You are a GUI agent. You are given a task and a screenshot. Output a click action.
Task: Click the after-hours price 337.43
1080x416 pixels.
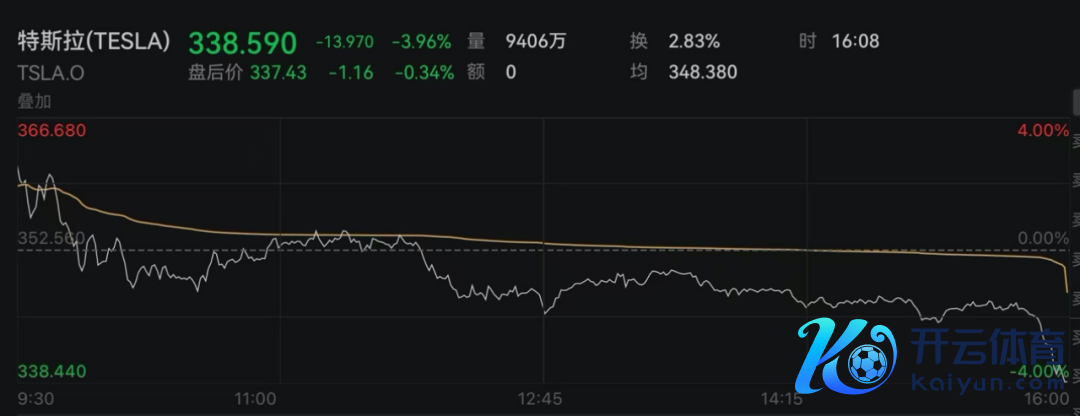tap(279, 72)
